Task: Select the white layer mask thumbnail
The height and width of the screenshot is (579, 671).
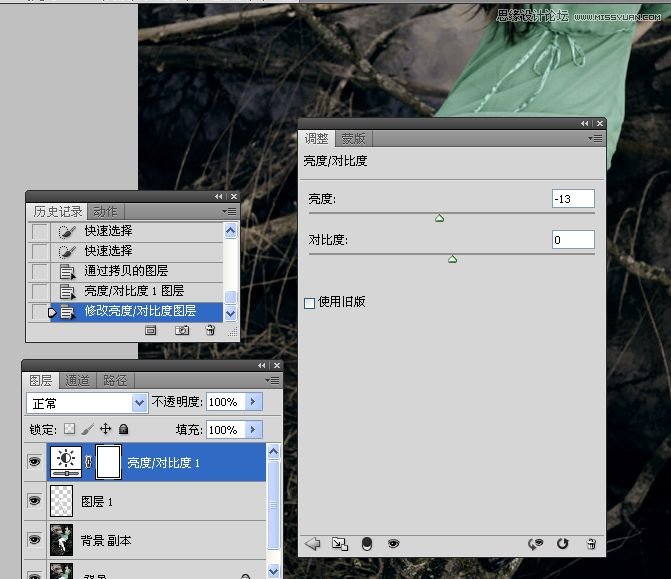Action: coord(109,462)
